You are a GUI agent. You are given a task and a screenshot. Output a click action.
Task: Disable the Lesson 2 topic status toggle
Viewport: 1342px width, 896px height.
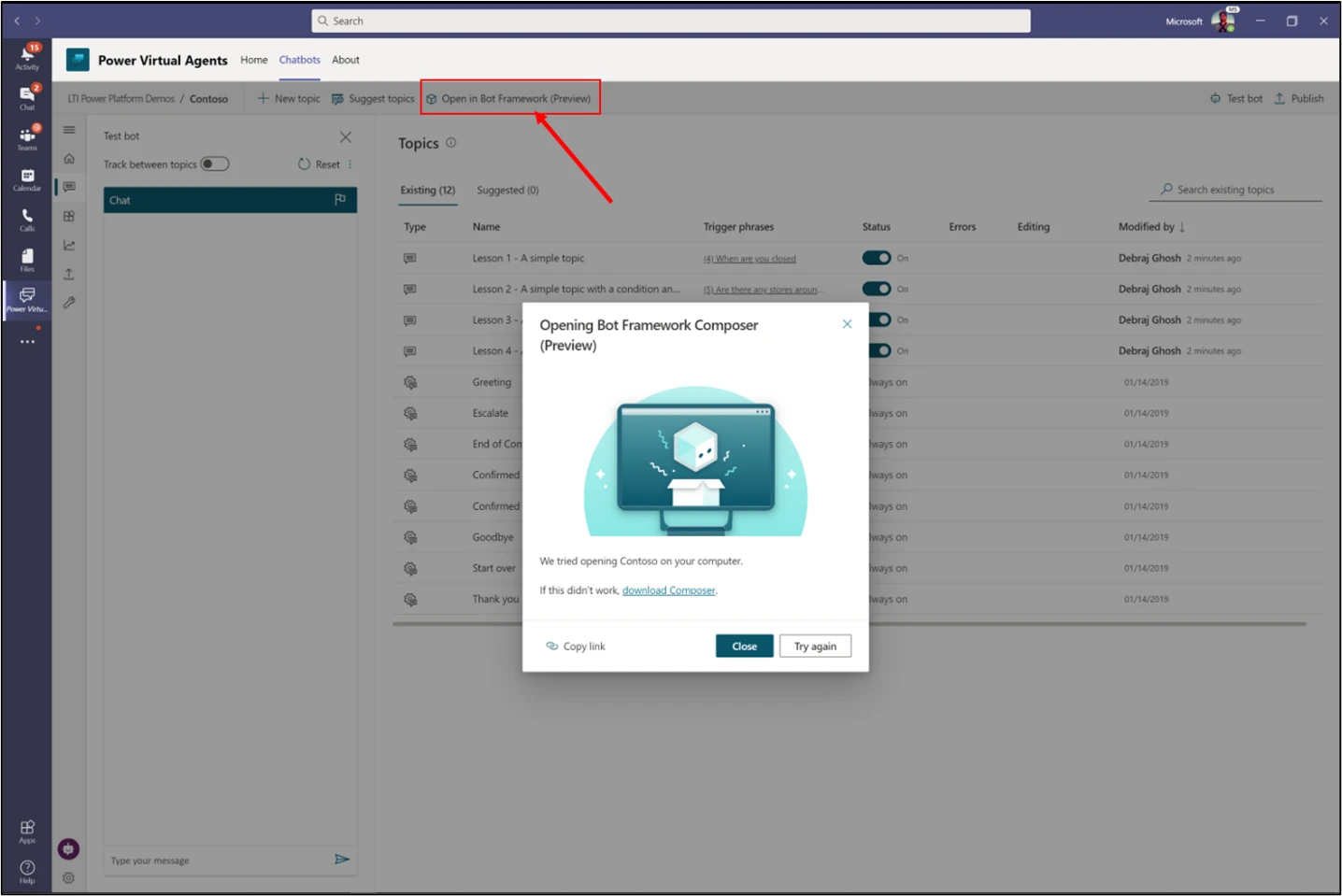point(876,290)
